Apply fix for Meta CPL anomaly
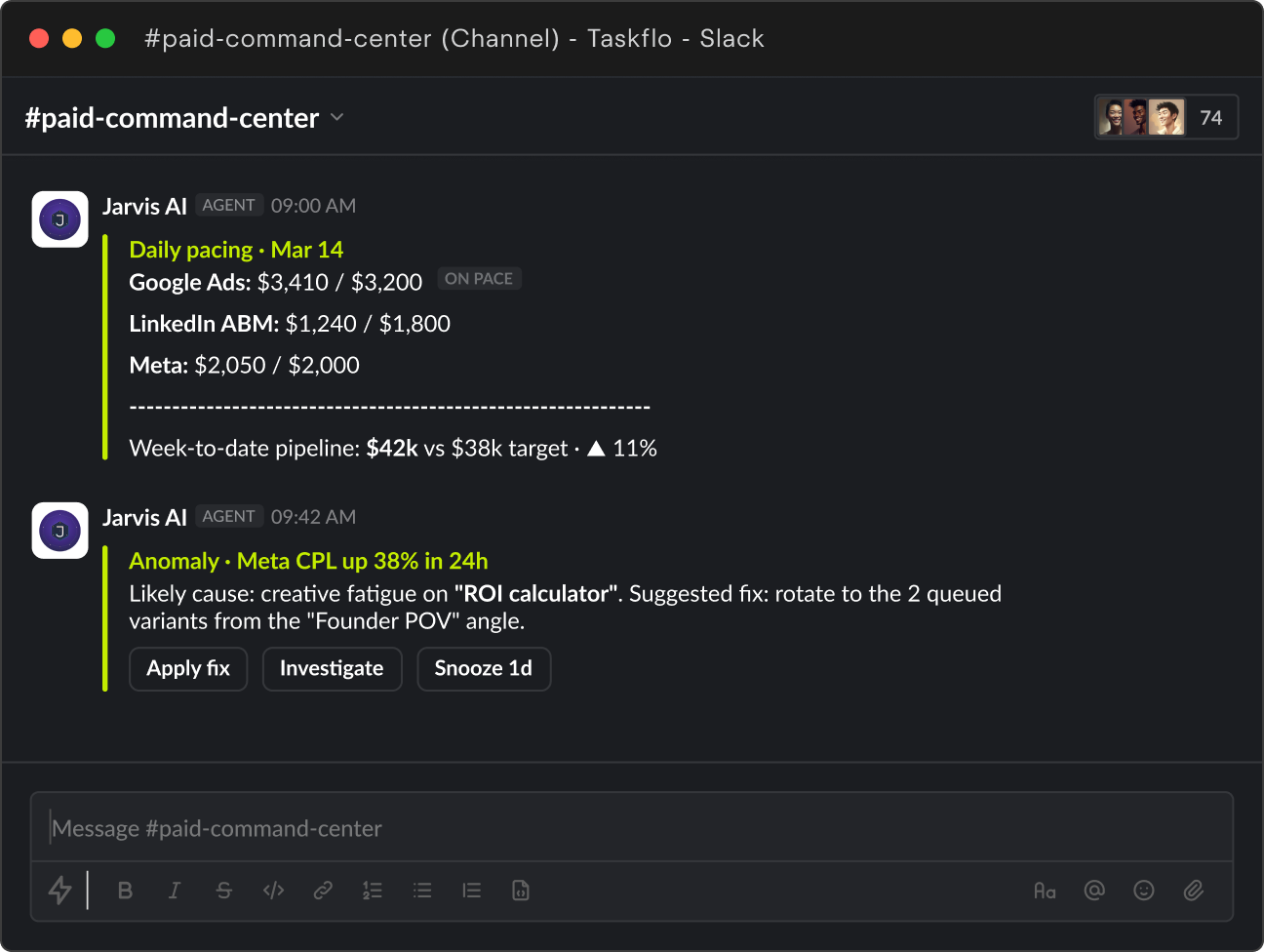 click(188, 669)
